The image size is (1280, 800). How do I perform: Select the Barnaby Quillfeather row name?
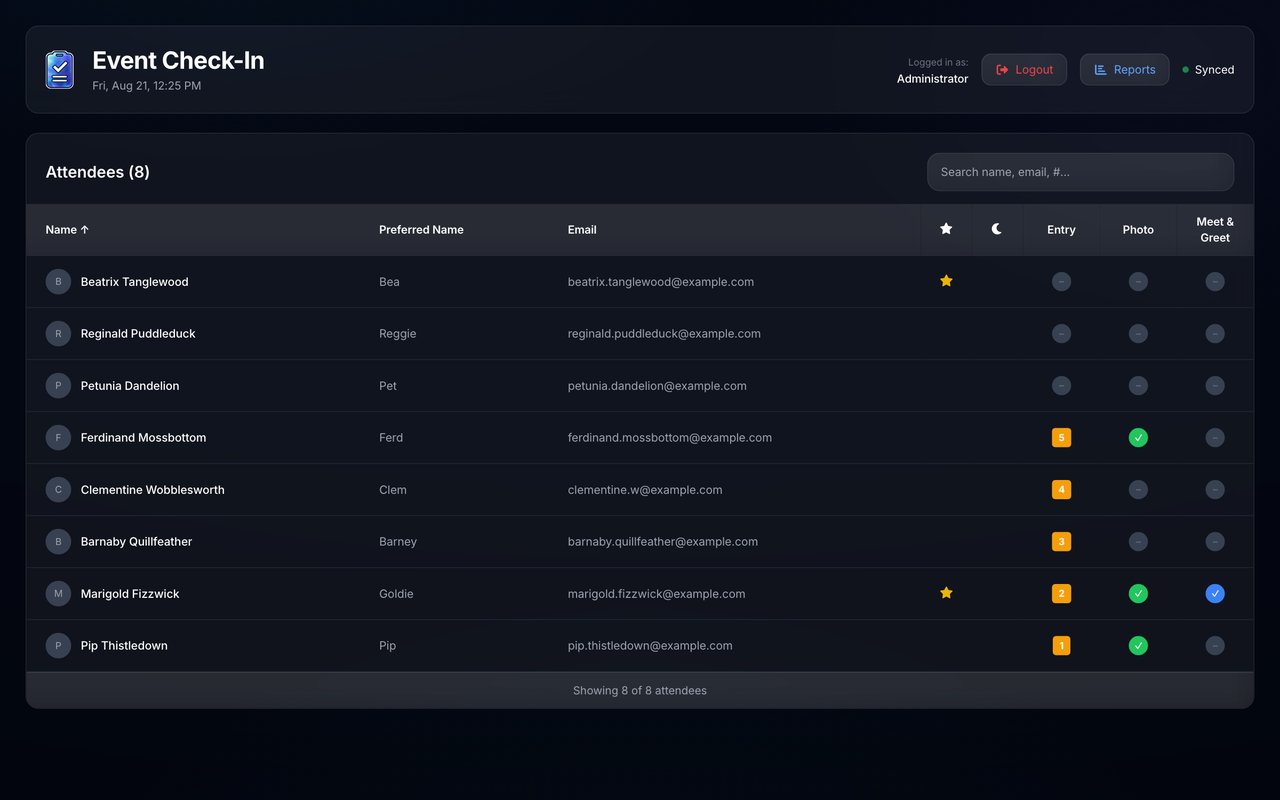pos(136,541)
